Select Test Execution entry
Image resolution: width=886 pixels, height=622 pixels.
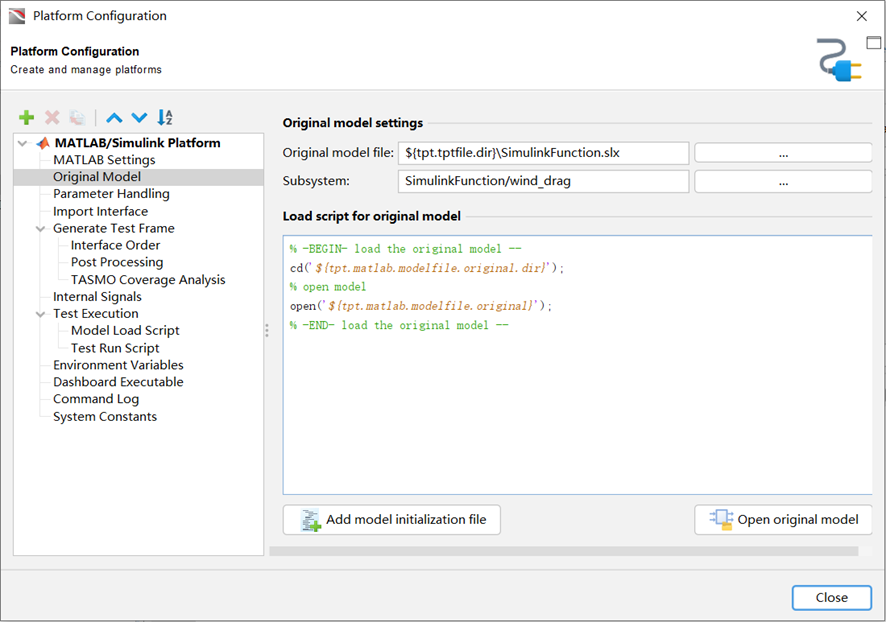click(x=95, y=314)
